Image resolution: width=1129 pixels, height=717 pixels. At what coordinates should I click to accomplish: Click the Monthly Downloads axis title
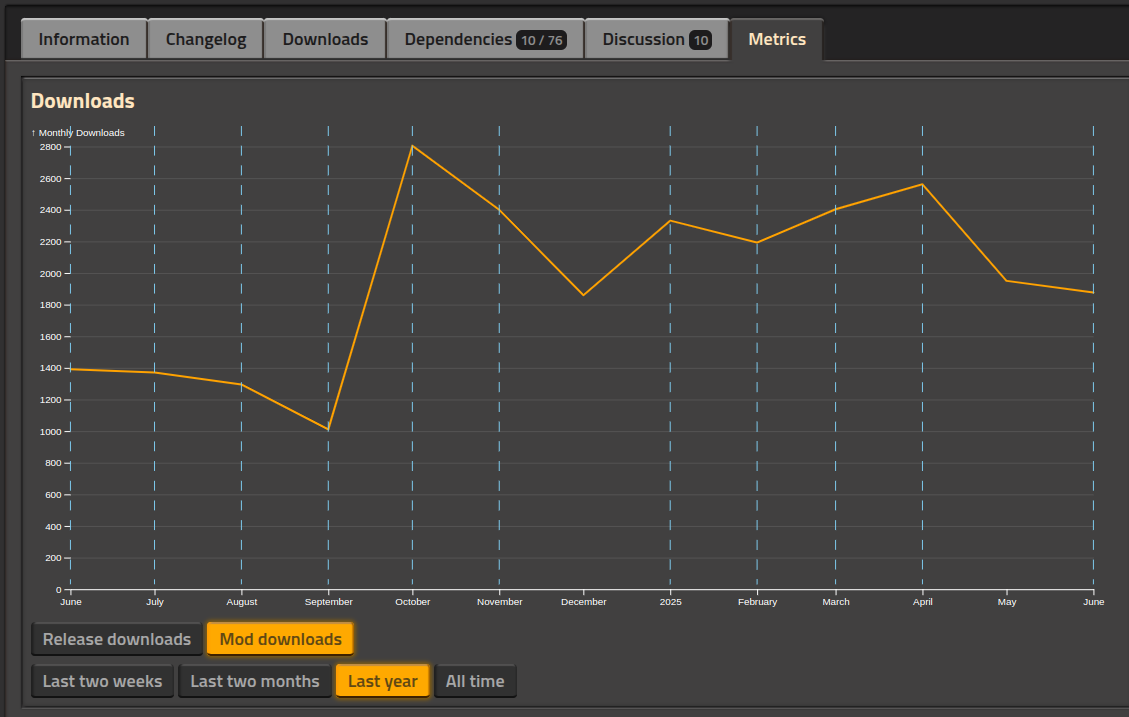tap(78, 132)
